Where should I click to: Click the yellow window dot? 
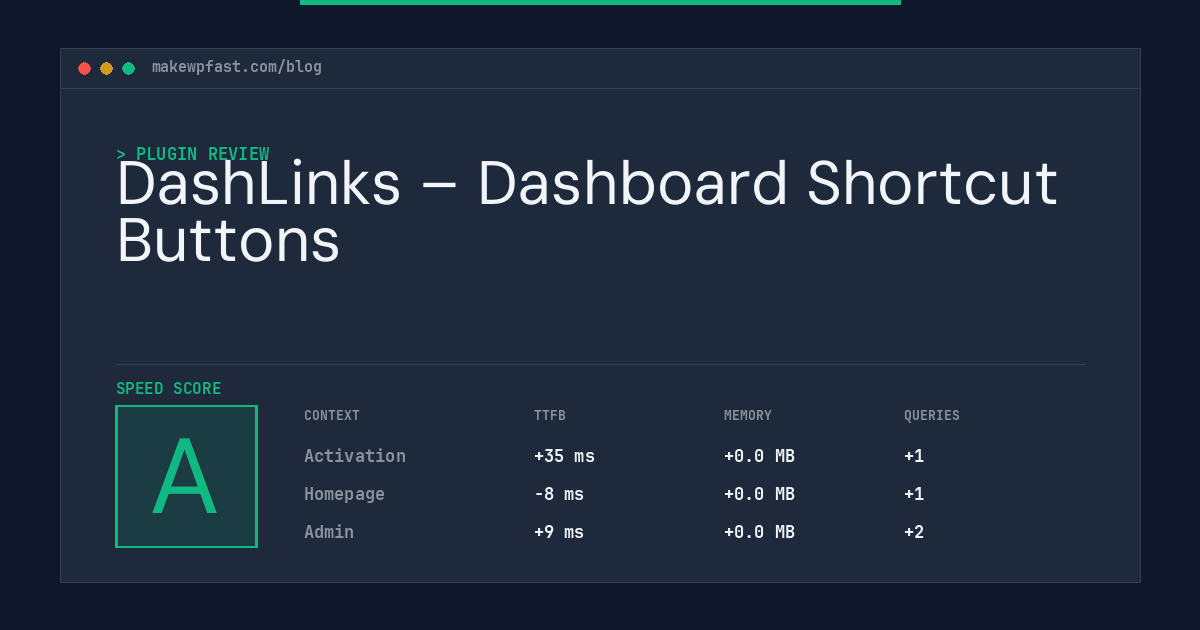coord(106,68)
